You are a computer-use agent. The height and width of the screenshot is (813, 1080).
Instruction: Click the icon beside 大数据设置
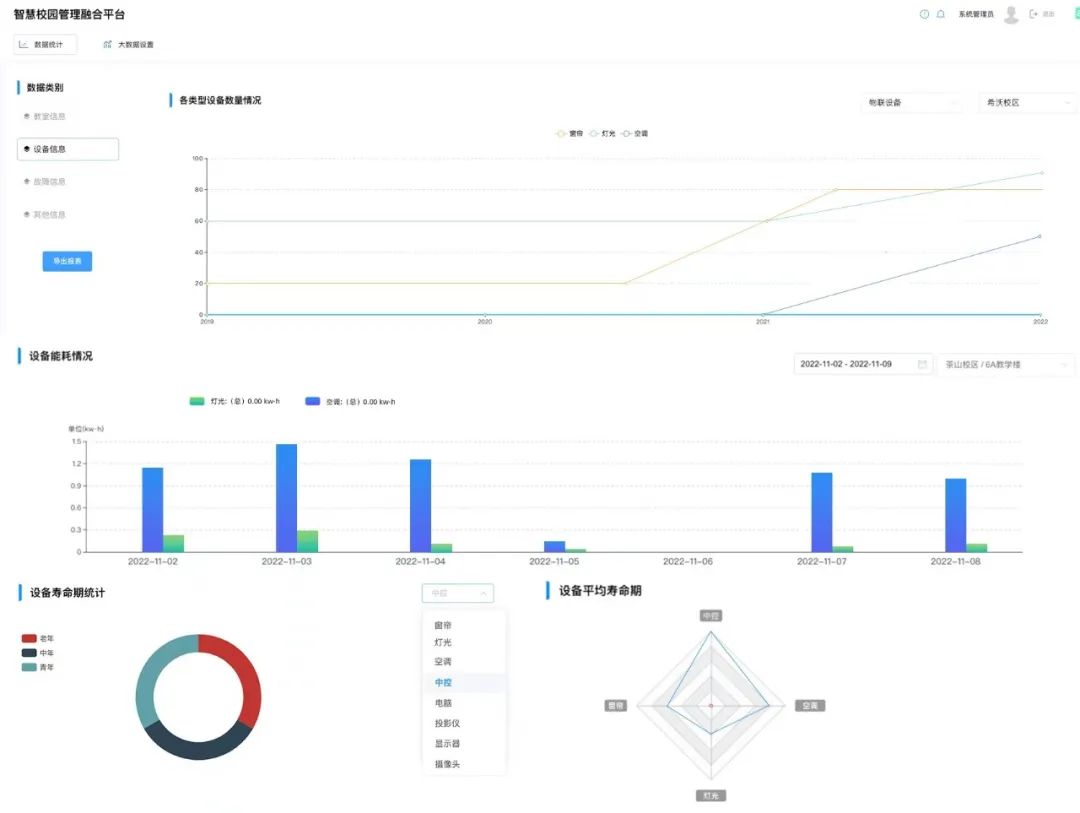tap(107, 44)
